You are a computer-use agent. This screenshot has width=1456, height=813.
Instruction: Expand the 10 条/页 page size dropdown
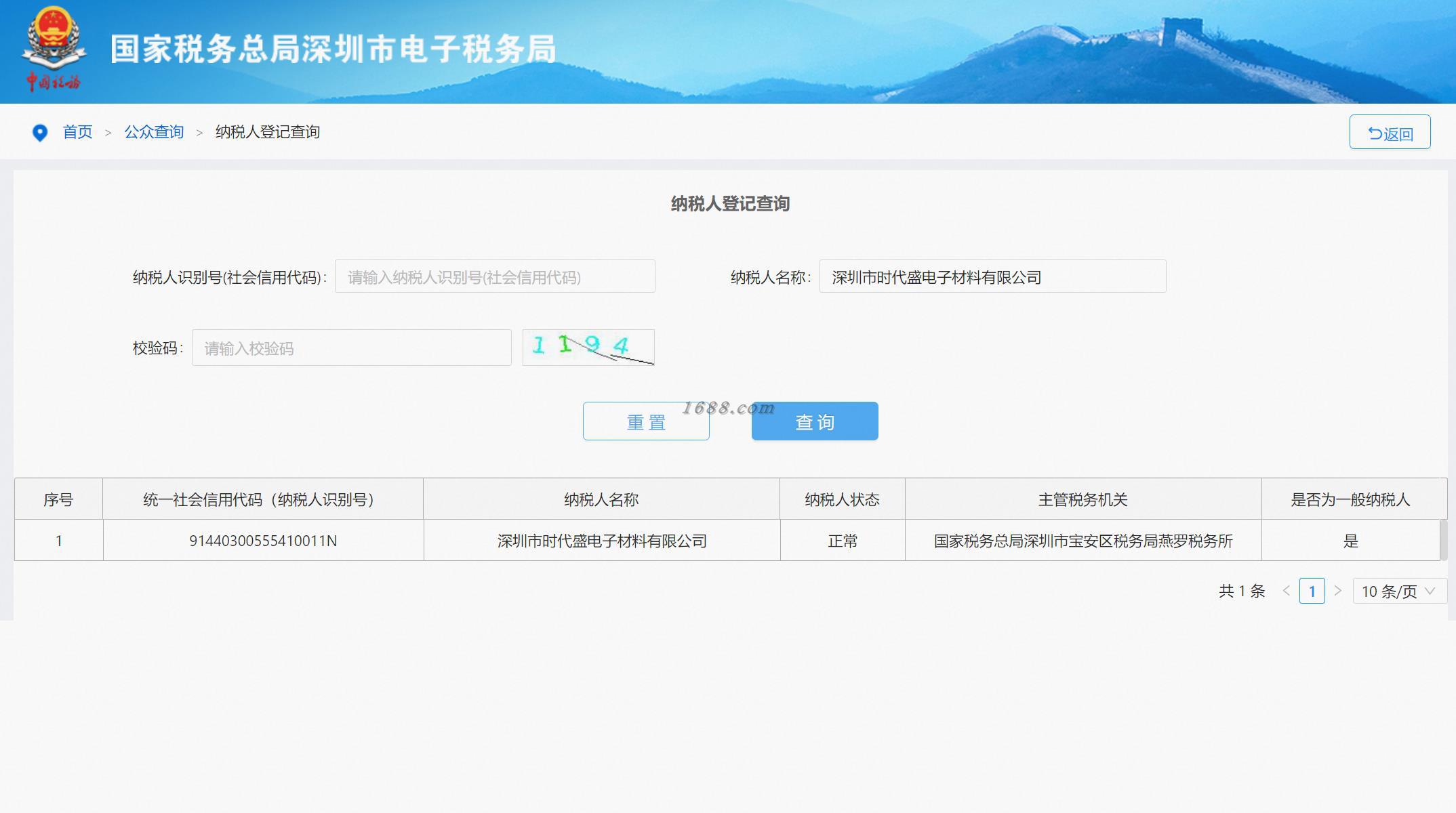point(1399,591)
